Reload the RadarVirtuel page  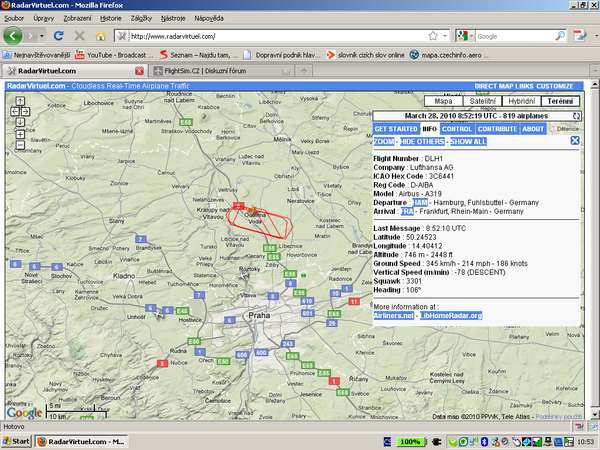(59, 36)
